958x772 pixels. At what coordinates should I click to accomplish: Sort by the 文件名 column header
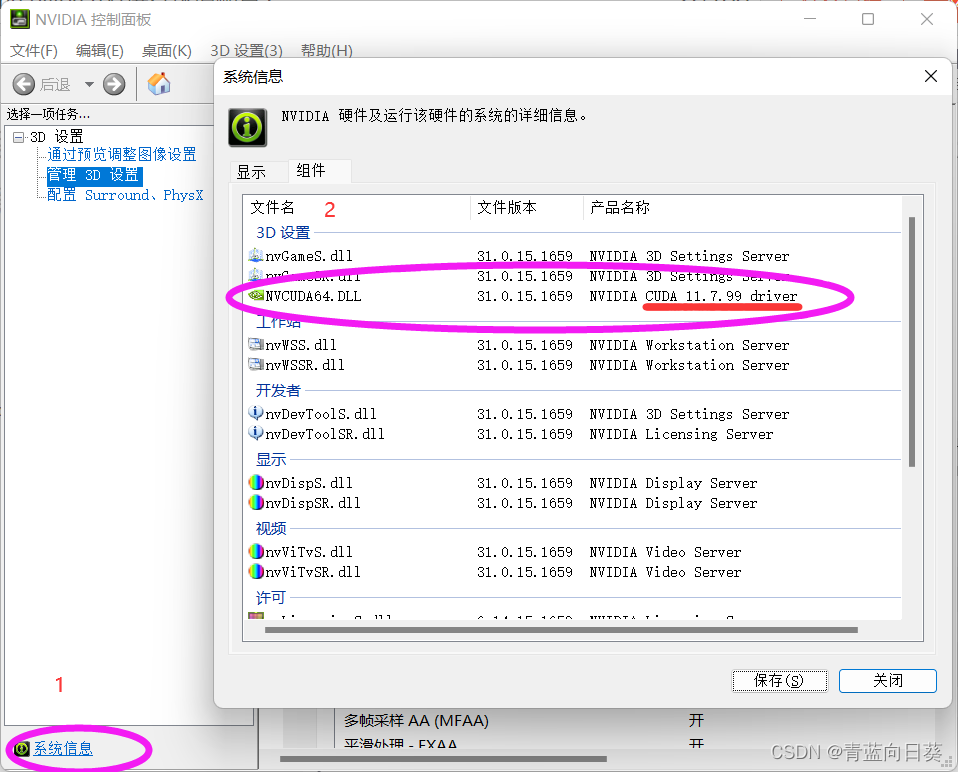[359, 208]
